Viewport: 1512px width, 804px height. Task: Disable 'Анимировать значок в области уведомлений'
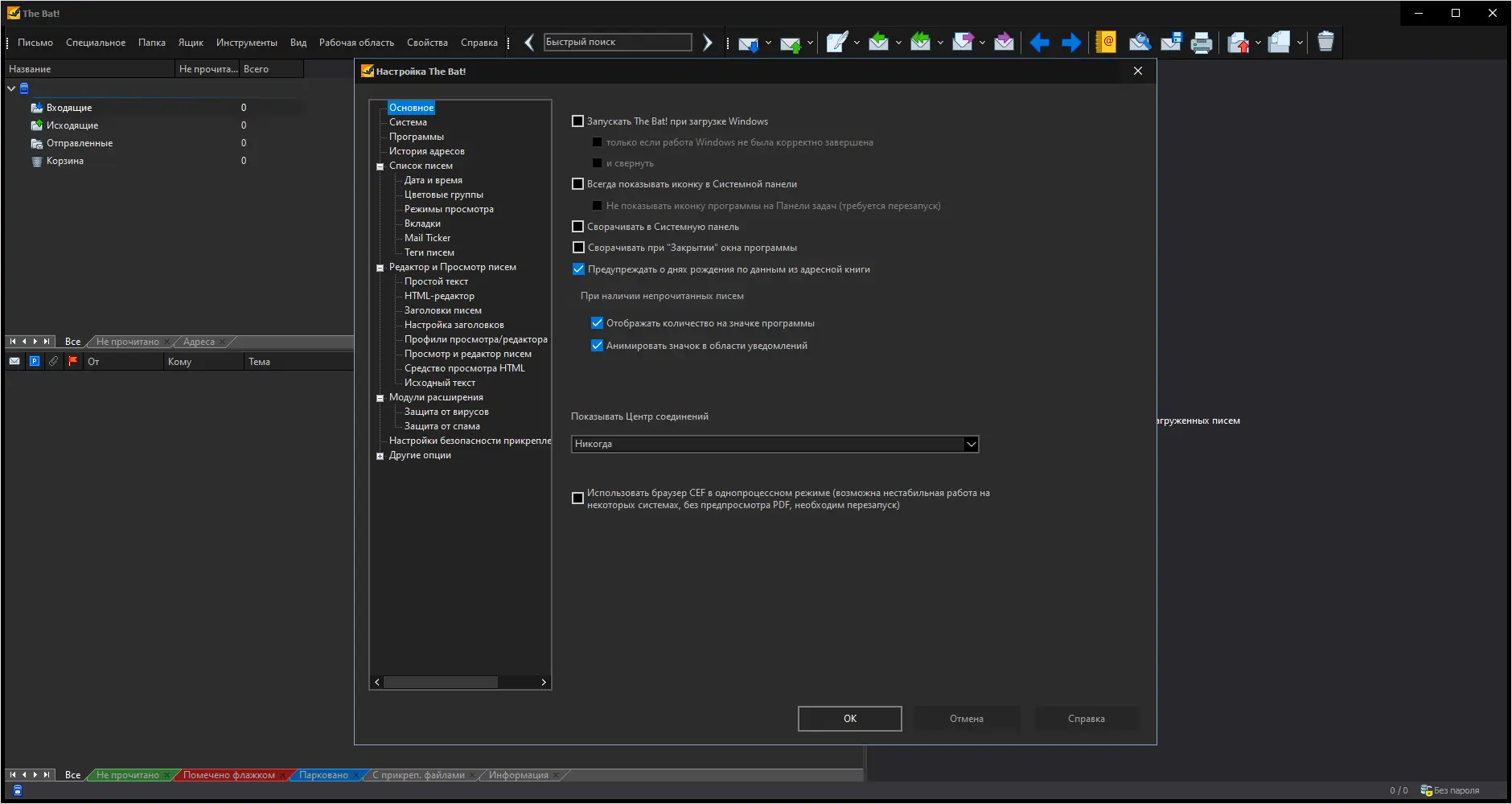click(597, 346)
